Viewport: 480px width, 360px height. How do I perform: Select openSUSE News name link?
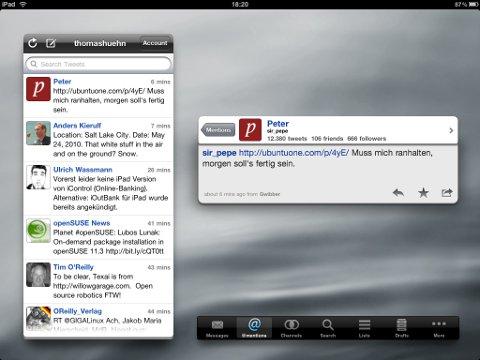point(82,223)
